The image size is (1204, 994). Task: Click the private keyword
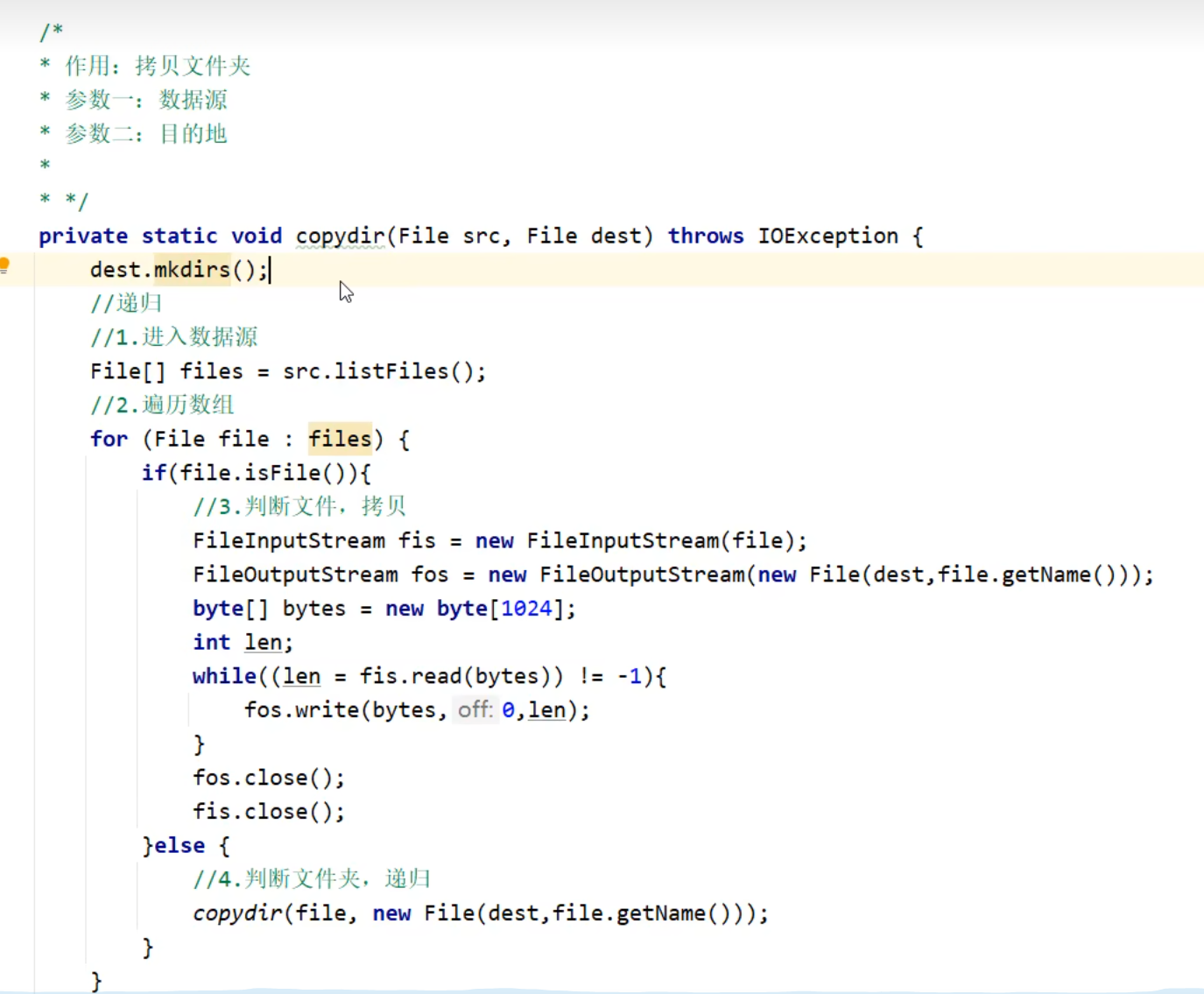pos(83,236)
